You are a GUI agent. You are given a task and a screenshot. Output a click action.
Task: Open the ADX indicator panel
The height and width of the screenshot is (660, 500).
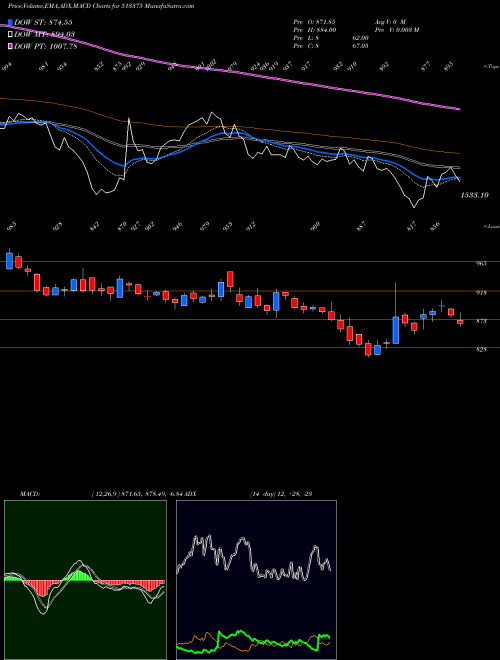tap(256, 580)
